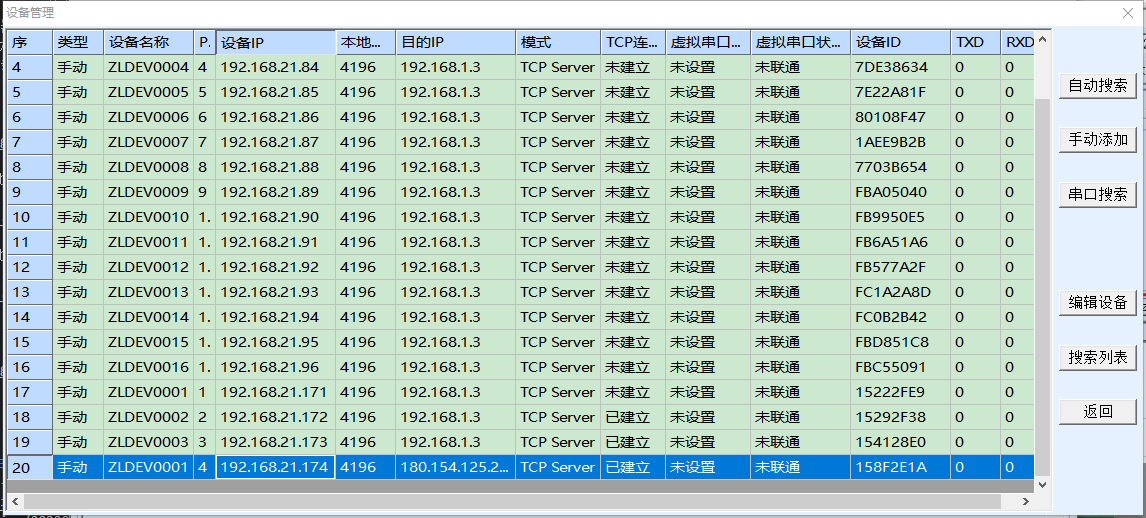This screenshot has width=1146, height=518.
Task: Click the 编辑设备 button
Action: pos(1098,302)
